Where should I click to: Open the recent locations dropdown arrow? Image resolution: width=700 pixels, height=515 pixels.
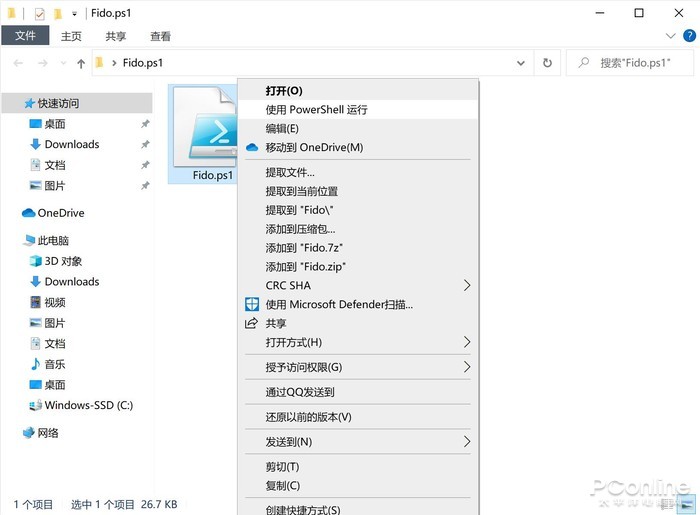coord(63,63)
